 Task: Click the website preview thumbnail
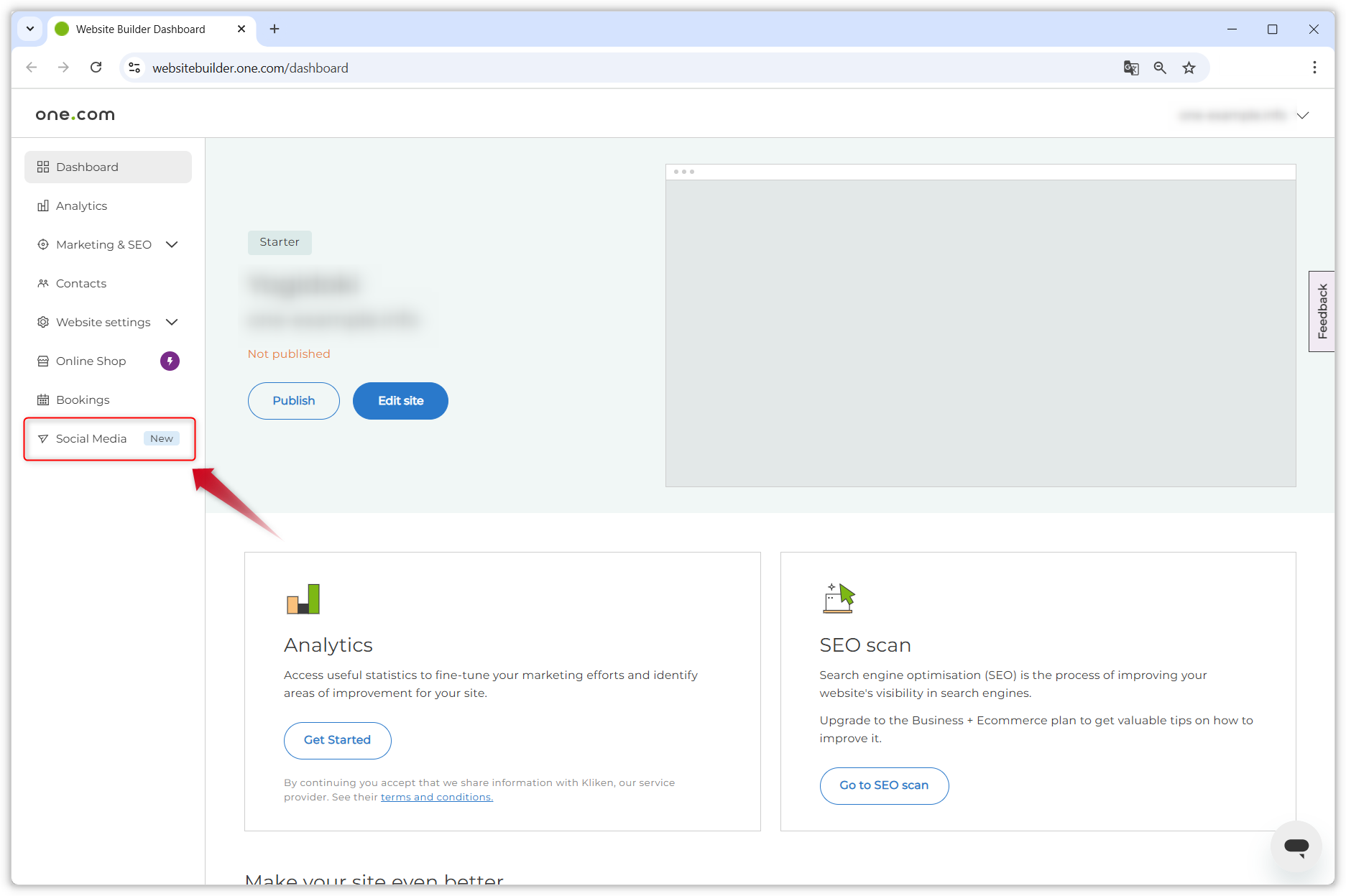(x=980, y=333)
